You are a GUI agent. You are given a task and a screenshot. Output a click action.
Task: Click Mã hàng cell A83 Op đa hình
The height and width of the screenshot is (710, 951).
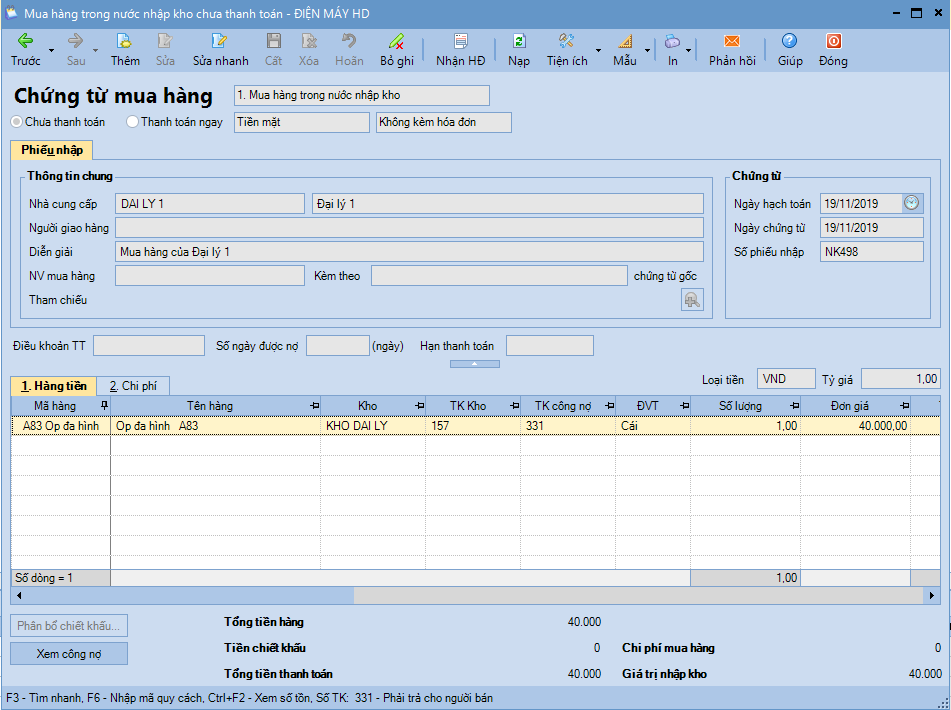point(61,426)
